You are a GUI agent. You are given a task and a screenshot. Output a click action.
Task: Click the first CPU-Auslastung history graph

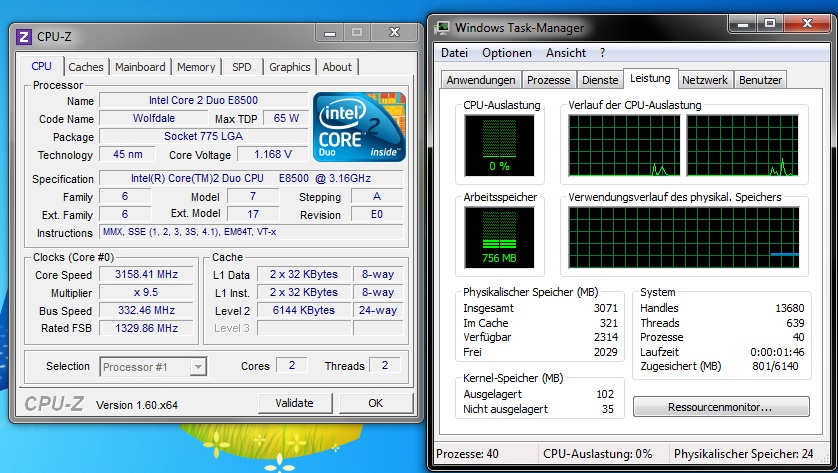point(624,145)
